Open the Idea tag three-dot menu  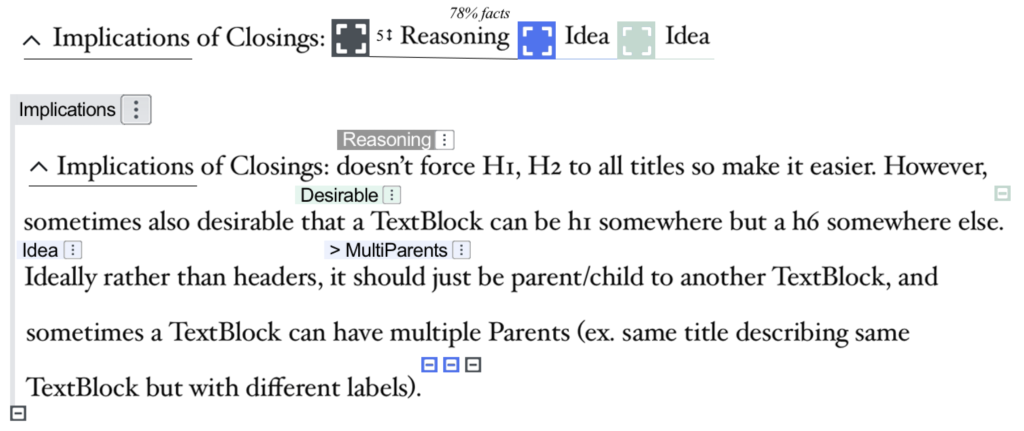tap(73, 250)
